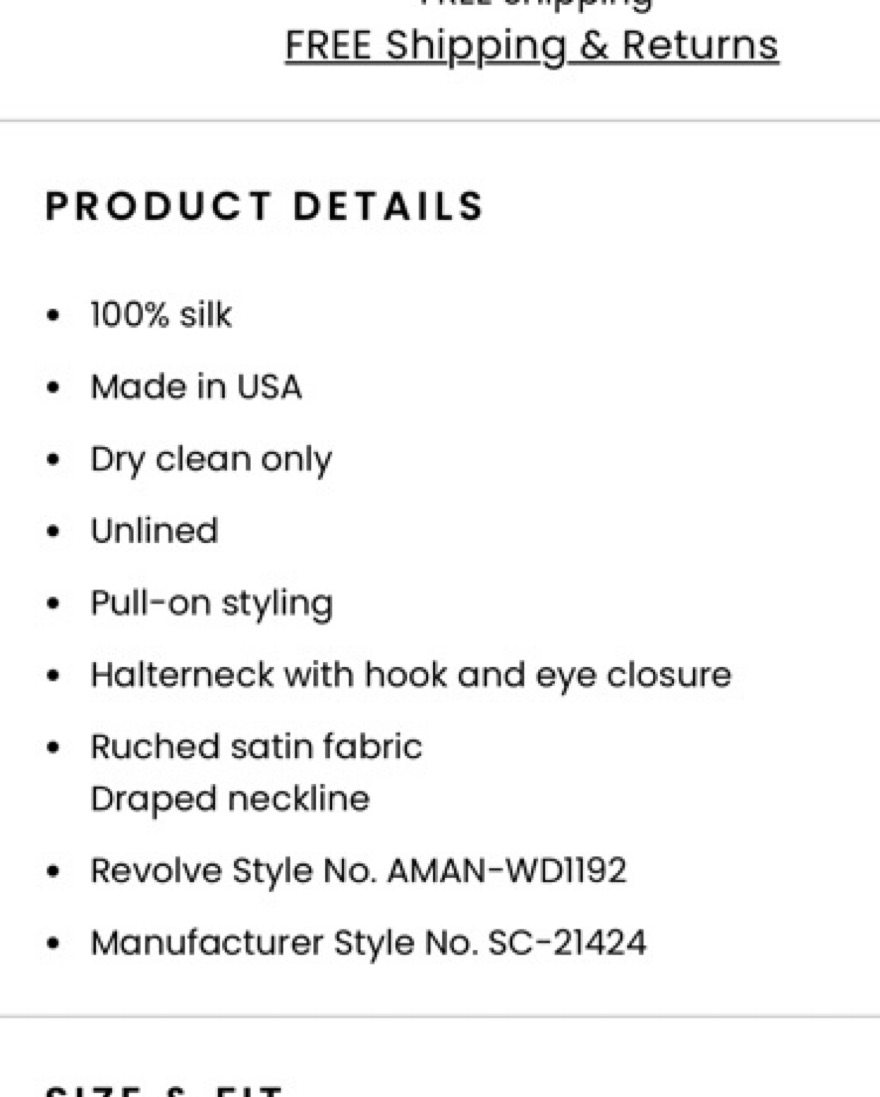This screenshot has width=880, height=1097.
Task: Click the bullet next to Made in USA
Action: click(53, 388)
